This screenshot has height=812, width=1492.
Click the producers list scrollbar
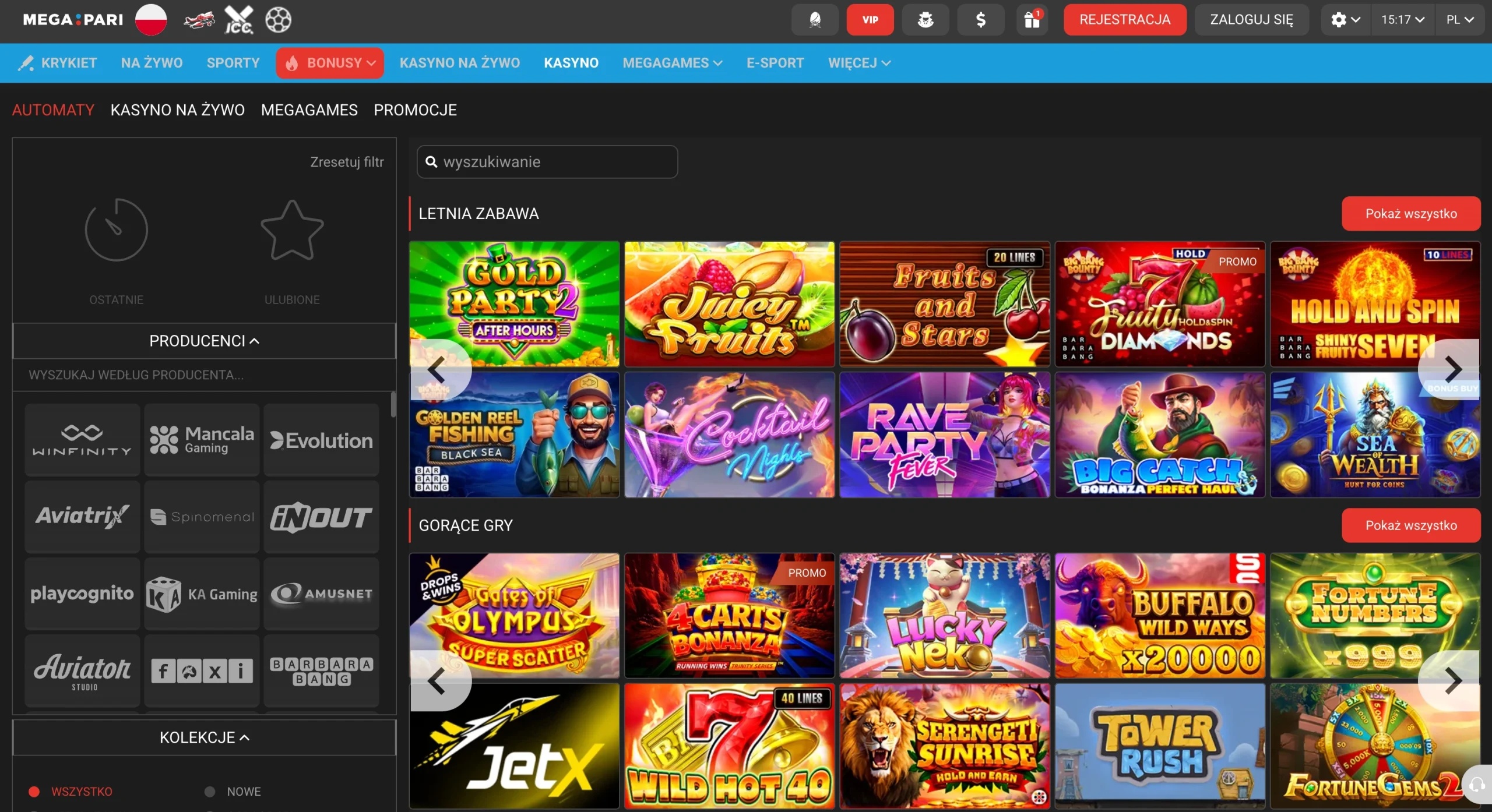[x=393, y=404]
